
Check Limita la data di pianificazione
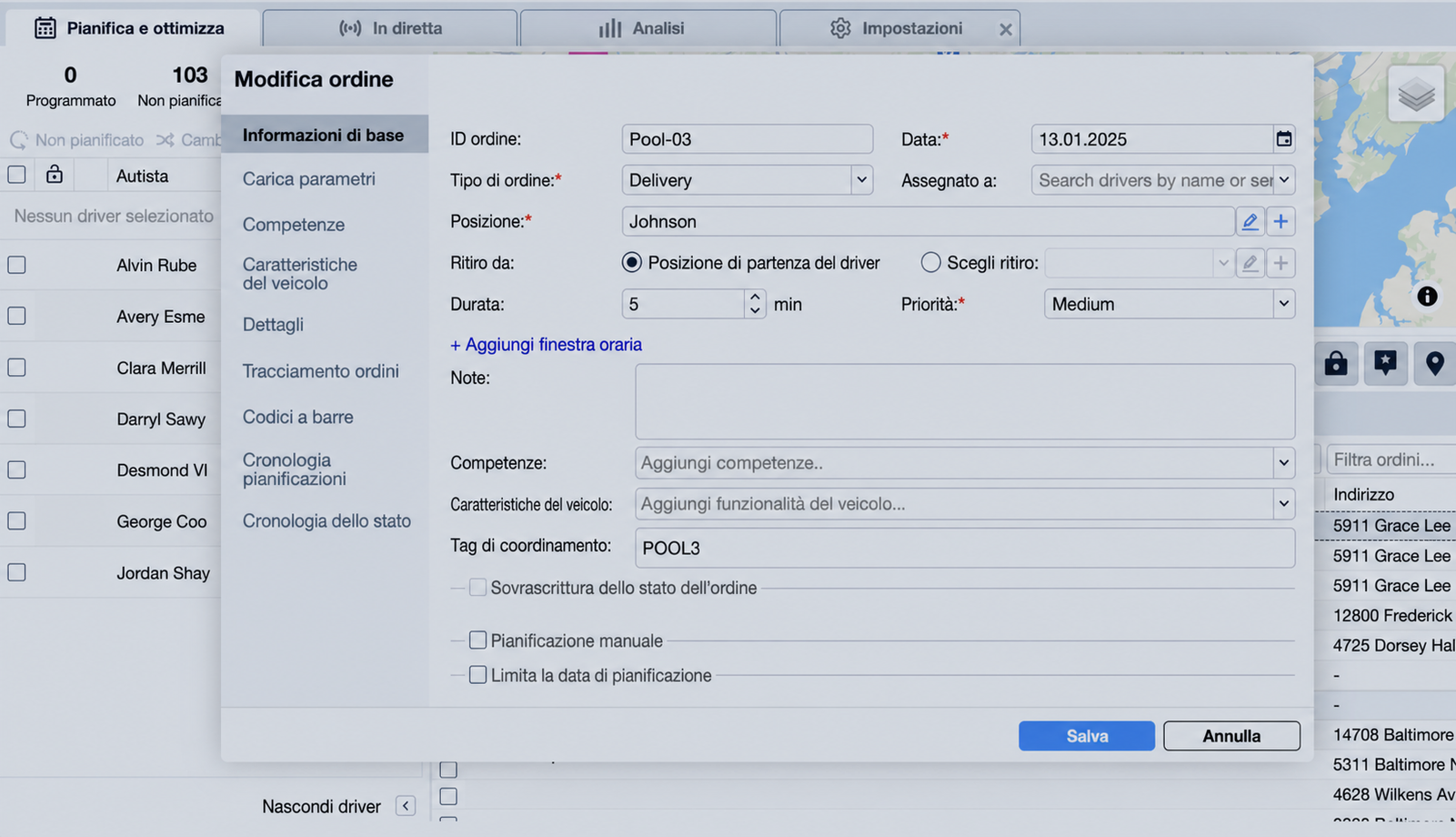tap(477, 675)
